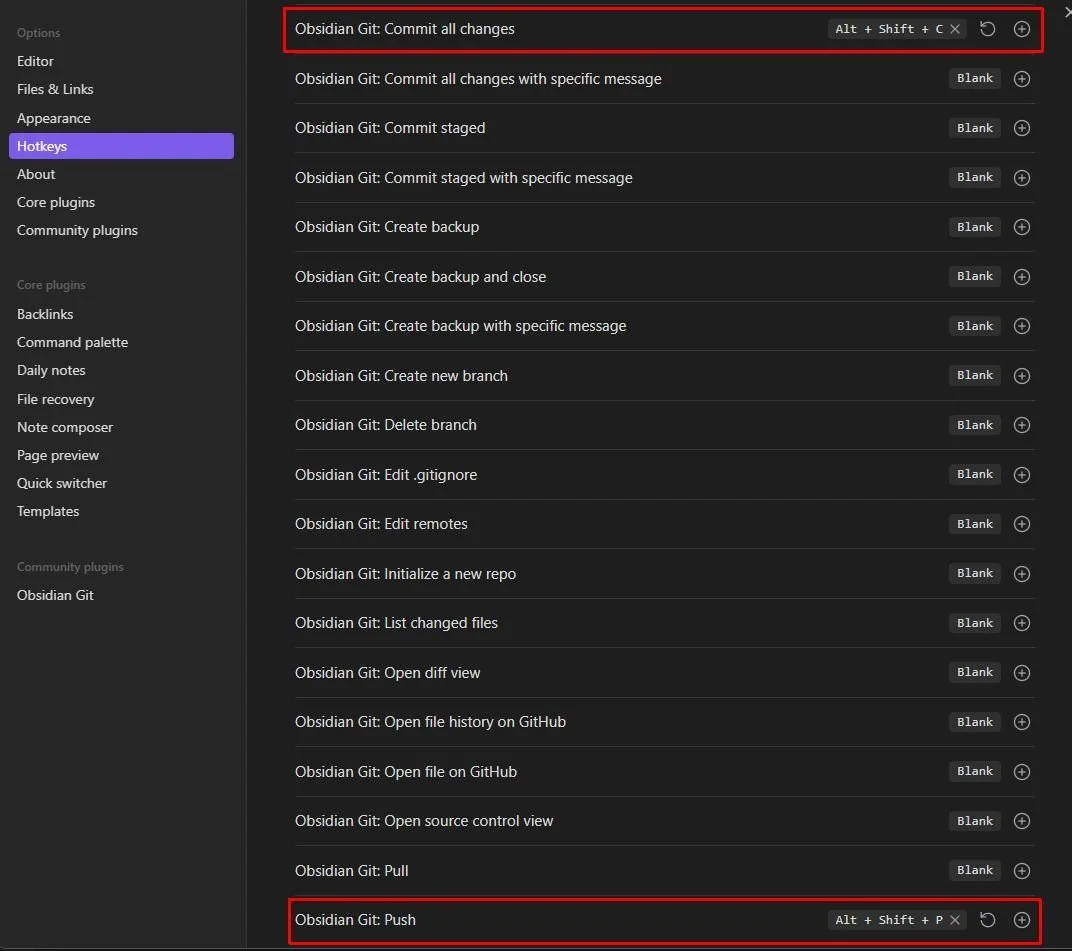The width and height of the screenshot is (1072, 951).
Task: Restore default hotkey for Obsidian Git: Push
Action: click(x=987, y=920)
